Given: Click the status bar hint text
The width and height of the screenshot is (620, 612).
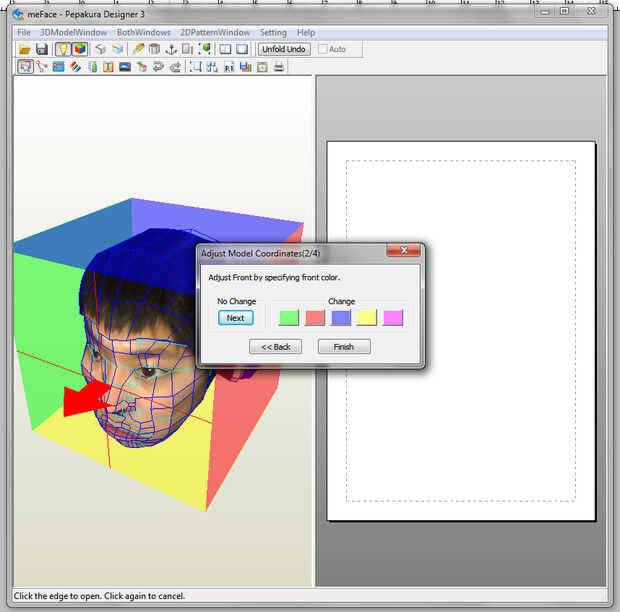Looking at the screenshot, I should point(99,596).
